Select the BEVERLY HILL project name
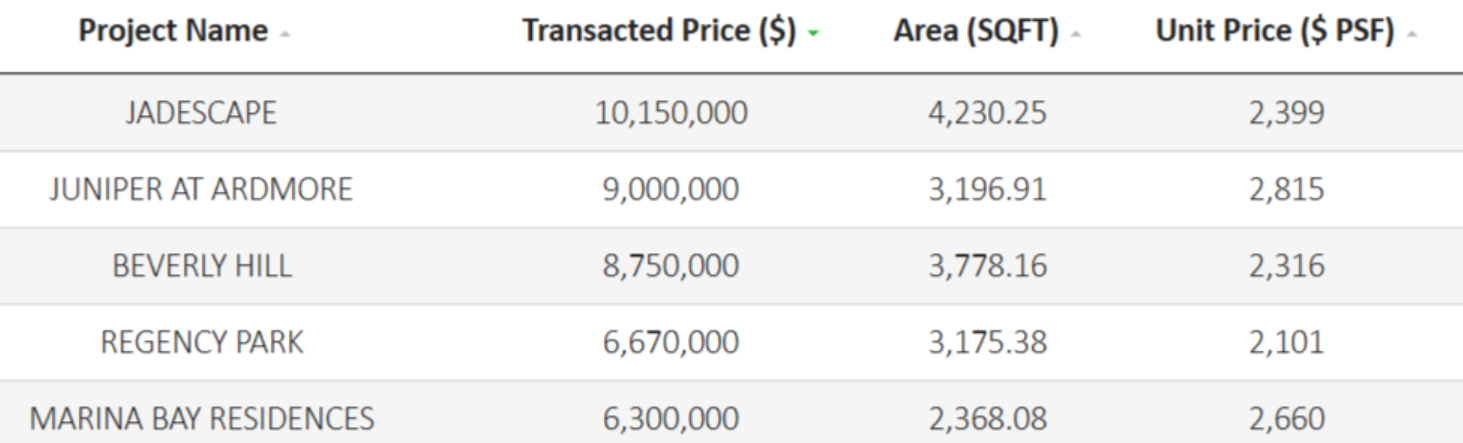 (201, 266)
